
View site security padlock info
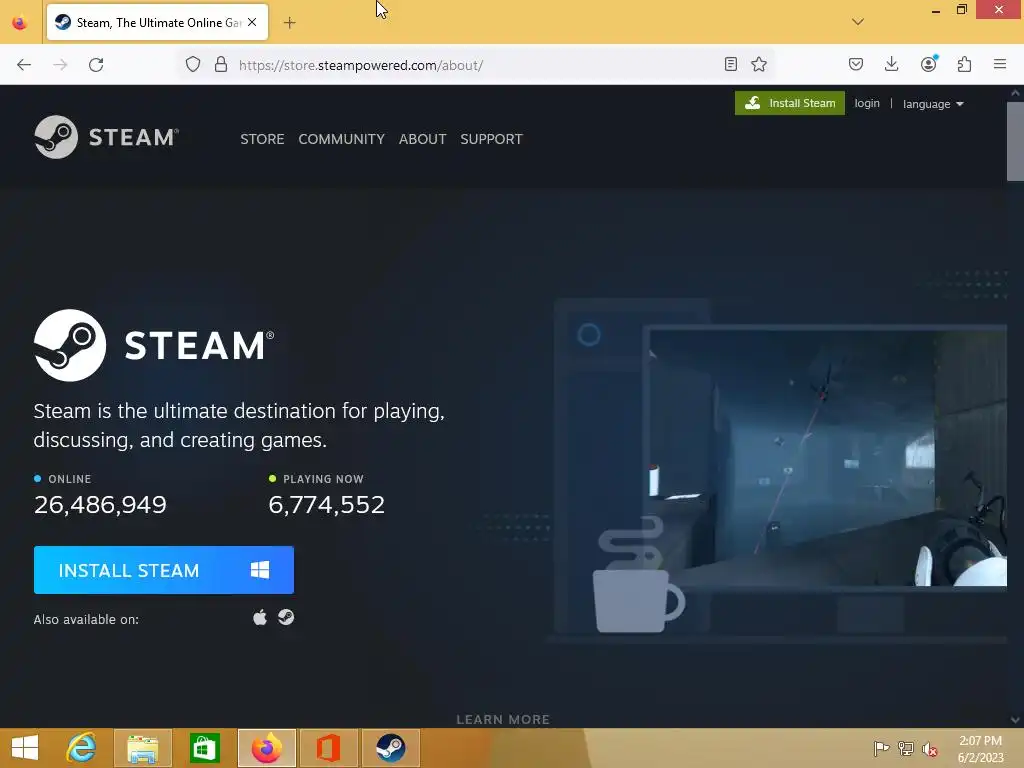point(221,65)
